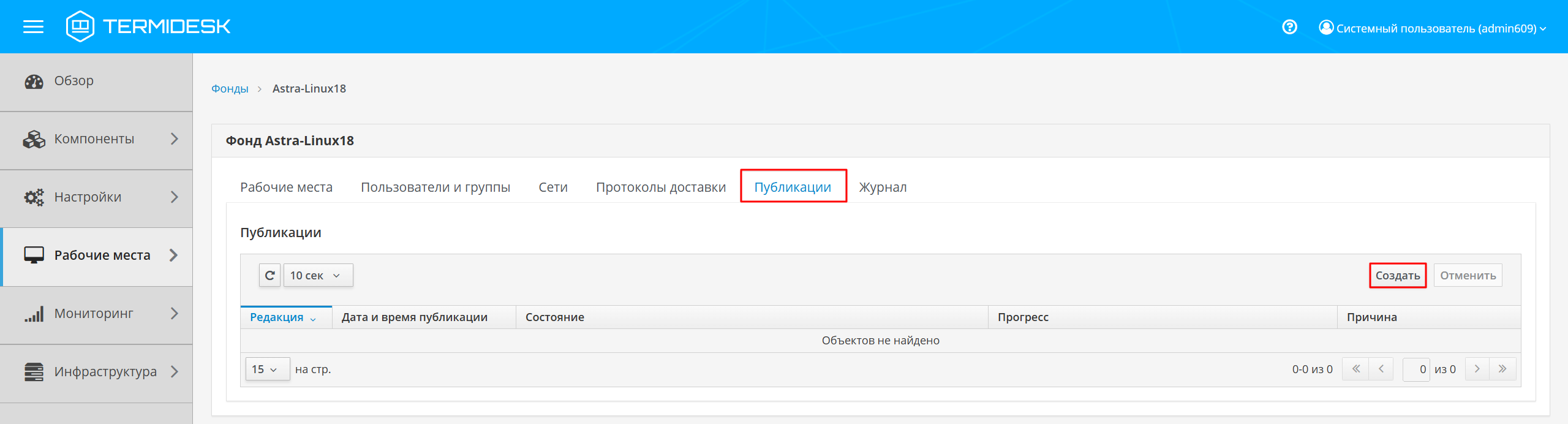
Task: Open the 10 сек refresh interval dropdown
Action: pyautogui.click(x=318, y=276)
